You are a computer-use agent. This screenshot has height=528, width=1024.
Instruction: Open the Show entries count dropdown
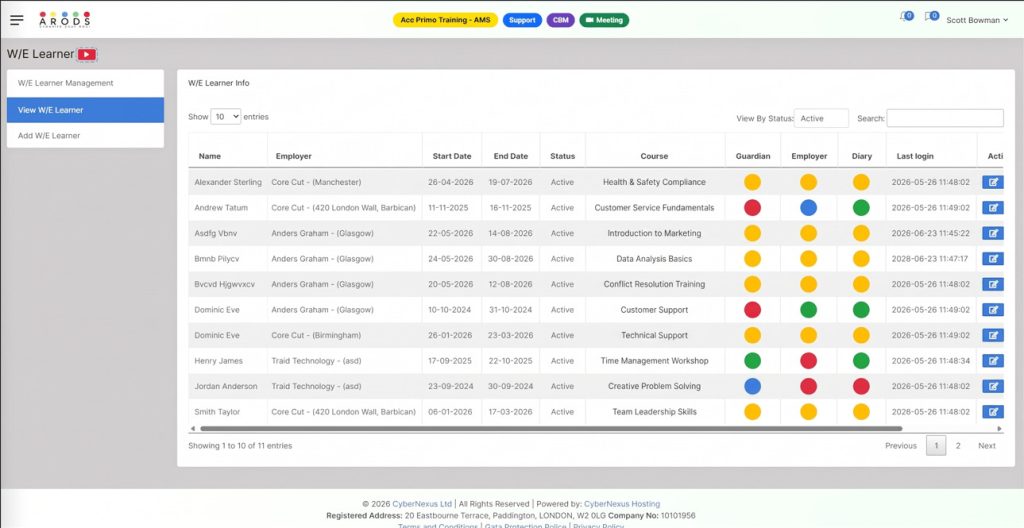226,117
